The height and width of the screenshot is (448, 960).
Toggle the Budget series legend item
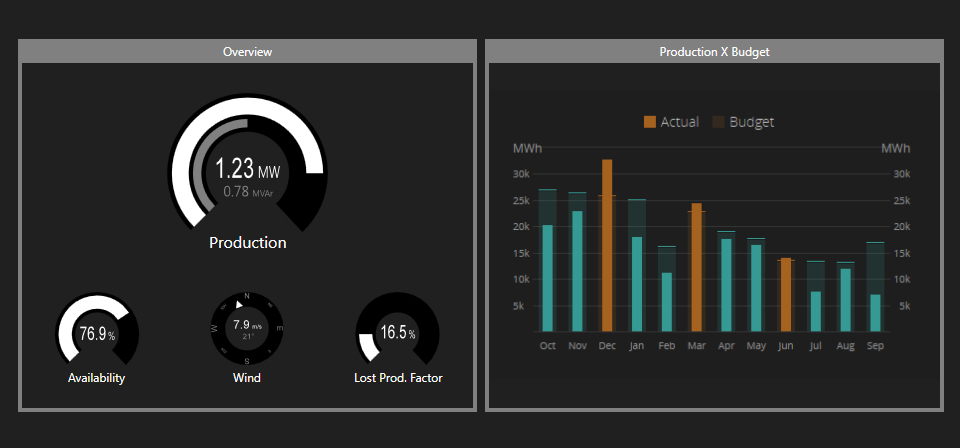tap(743, 122)
